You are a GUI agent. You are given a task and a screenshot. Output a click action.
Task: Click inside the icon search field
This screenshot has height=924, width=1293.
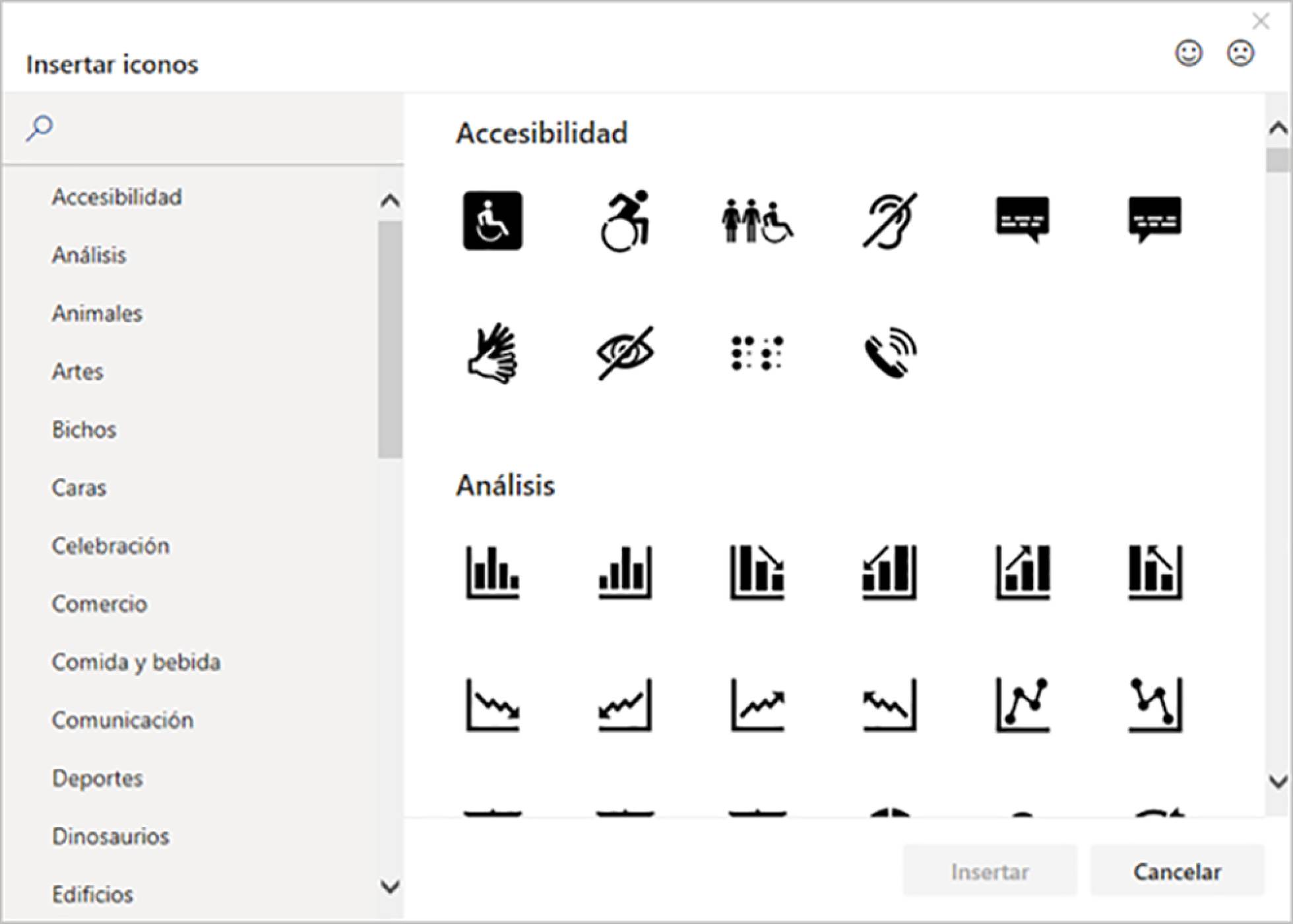pyautogui.click(x=198, y=127)
